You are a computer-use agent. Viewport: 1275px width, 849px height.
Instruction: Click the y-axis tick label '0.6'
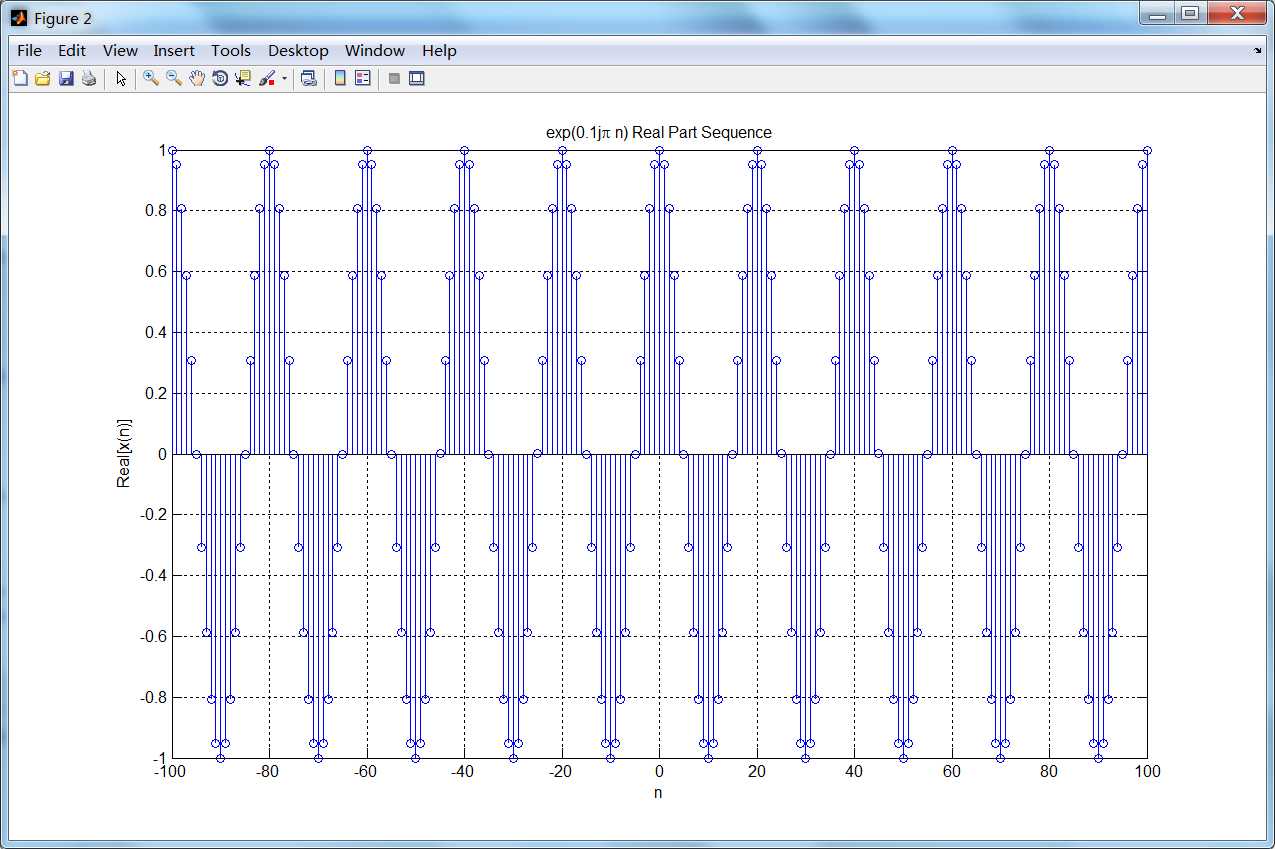pos(155,272)
